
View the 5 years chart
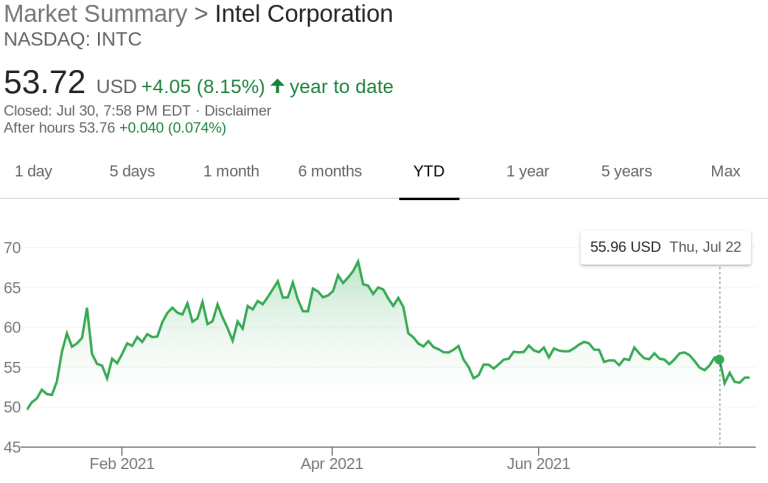pyautogui.click(x=626, y=171)
